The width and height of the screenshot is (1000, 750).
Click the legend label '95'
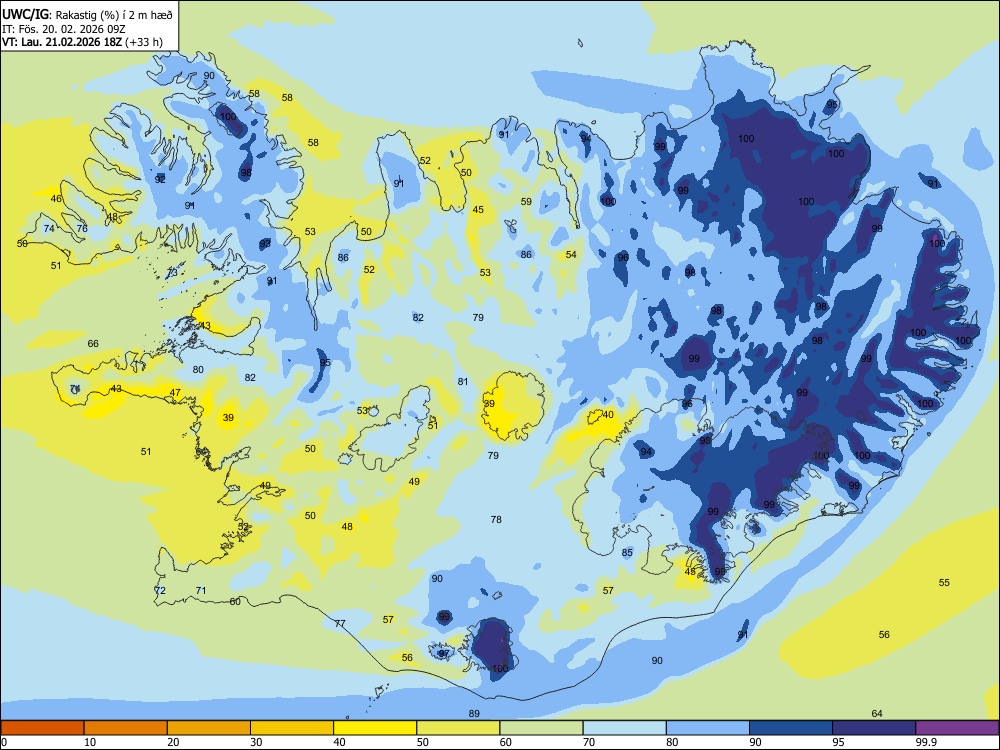point(838,742)
